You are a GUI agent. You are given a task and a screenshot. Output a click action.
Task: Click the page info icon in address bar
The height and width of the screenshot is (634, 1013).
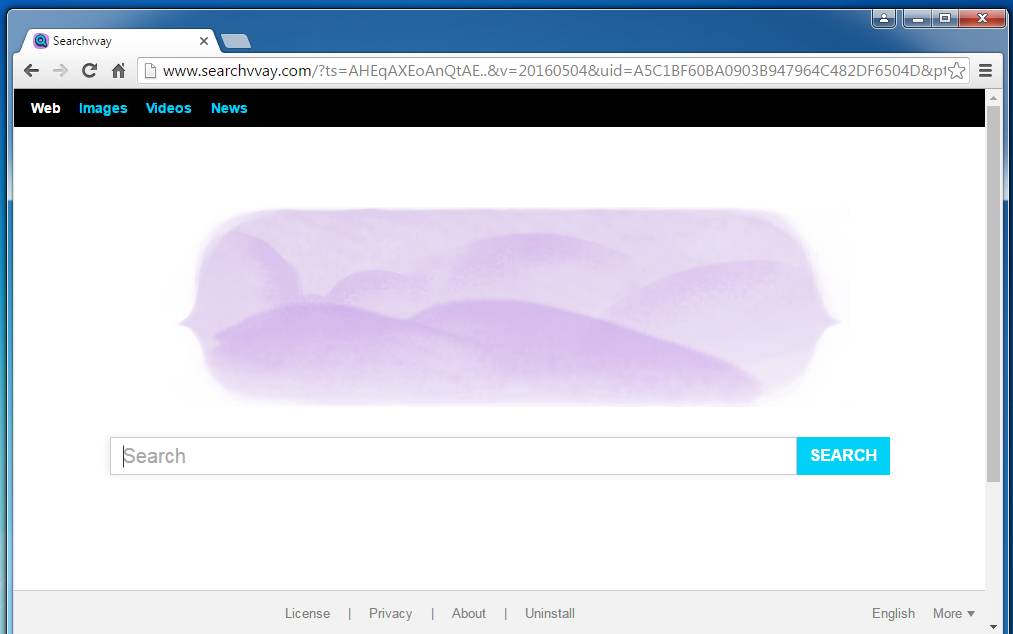pyautogui.click(x=150, y=70)
